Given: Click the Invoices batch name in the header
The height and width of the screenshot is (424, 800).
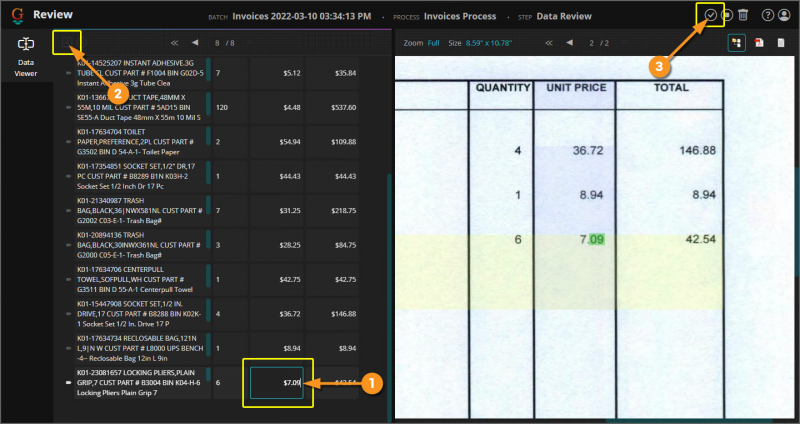Looking at the screenshot, I should pyautogui.click(x=302, y=16).
